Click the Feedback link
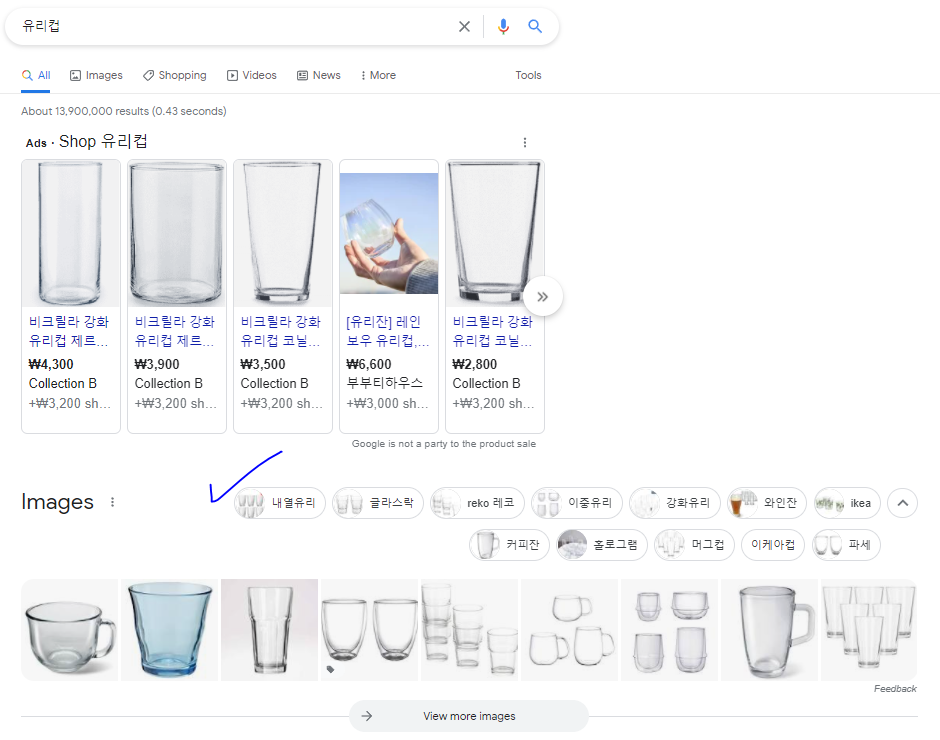The image size is (940, 740). click(895, 688)
